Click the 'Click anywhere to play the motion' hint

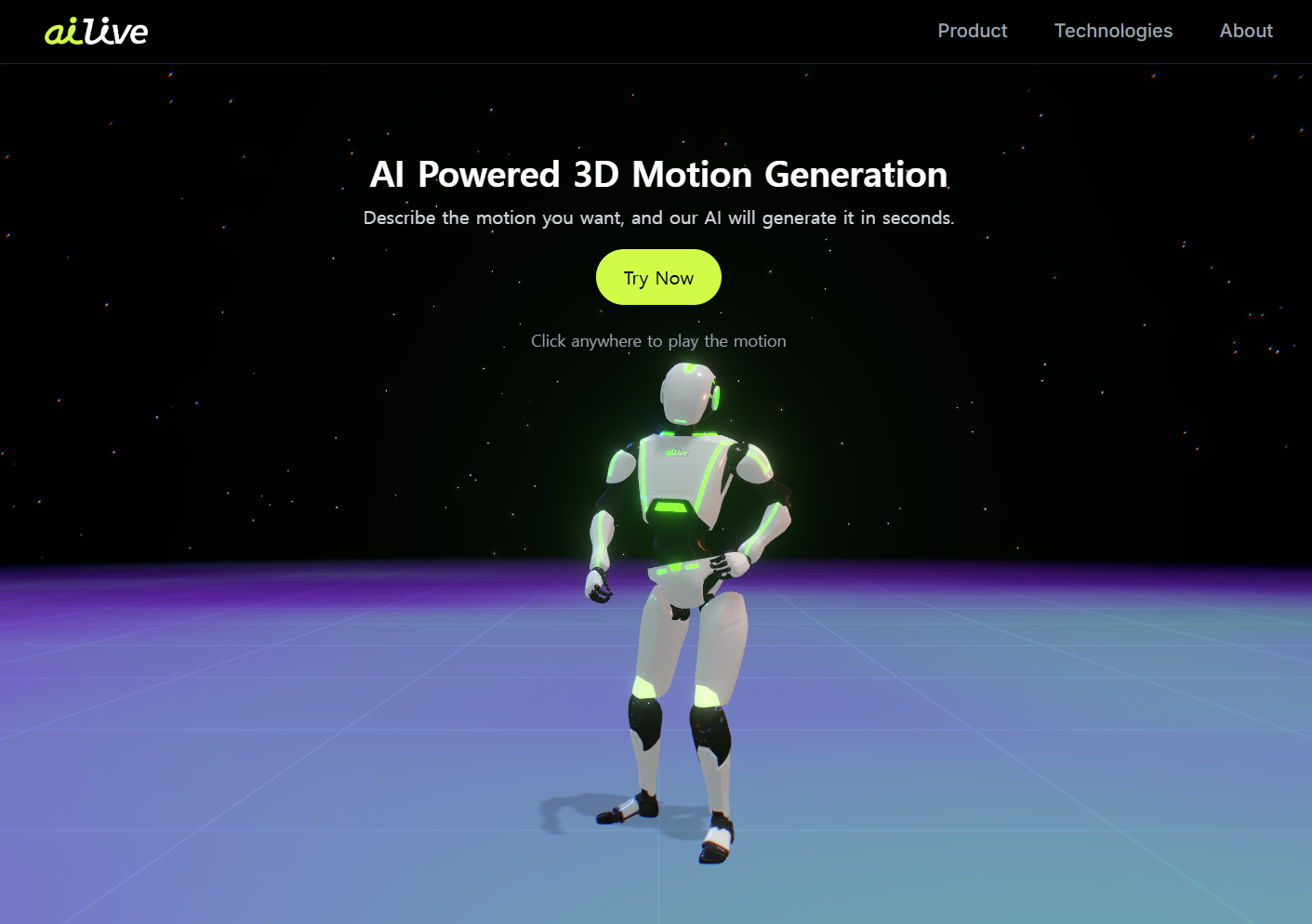pyautogui.click(x=658, y=341)
